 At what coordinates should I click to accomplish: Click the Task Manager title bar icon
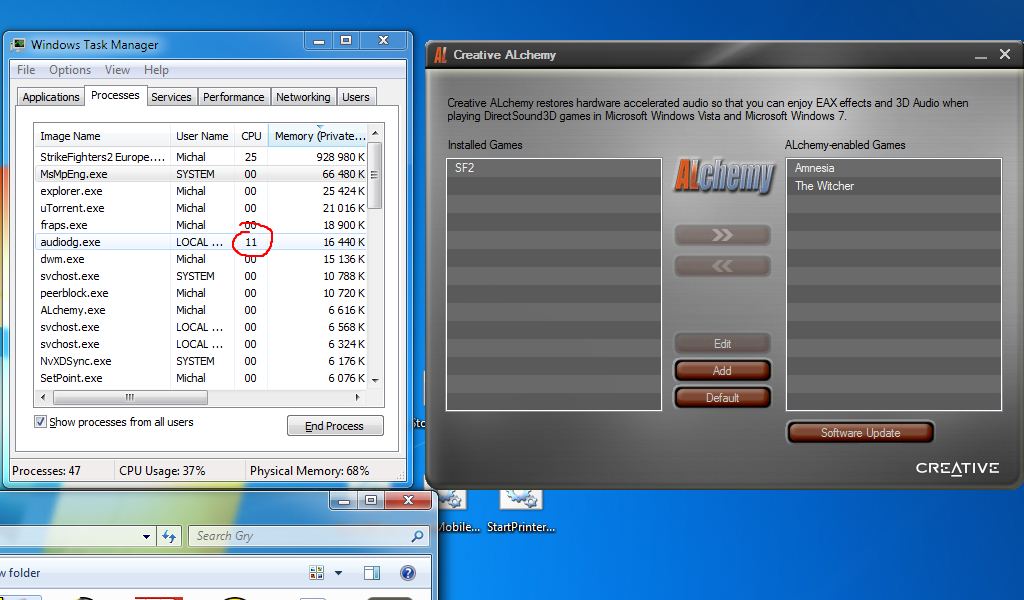click(19, 44)
